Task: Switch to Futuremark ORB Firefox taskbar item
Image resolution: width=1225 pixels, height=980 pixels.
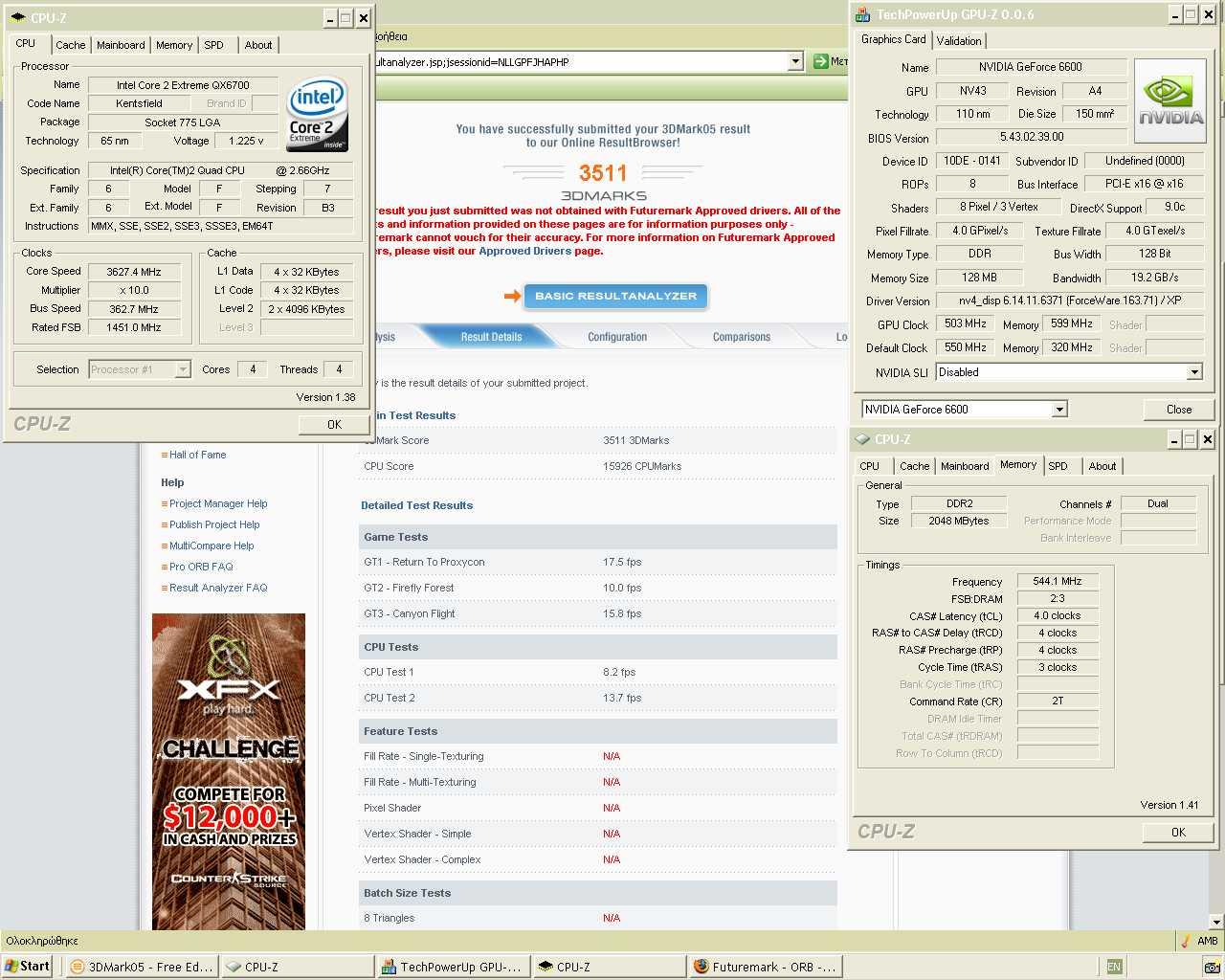Action: [x=766, y=967]
